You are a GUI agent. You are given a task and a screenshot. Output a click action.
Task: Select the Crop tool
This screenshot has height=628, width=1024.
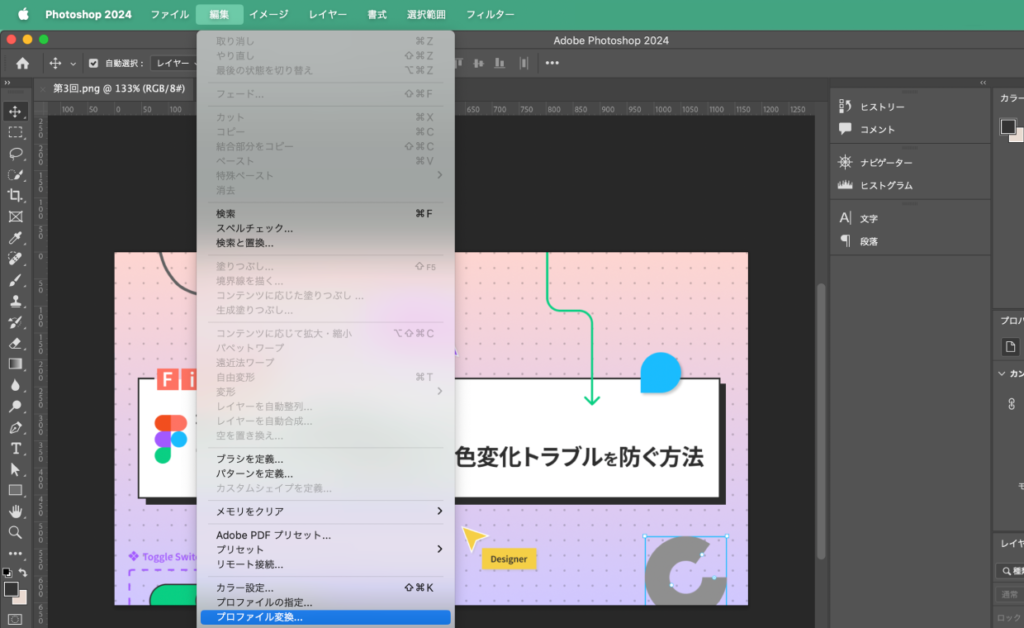point(16,196)
